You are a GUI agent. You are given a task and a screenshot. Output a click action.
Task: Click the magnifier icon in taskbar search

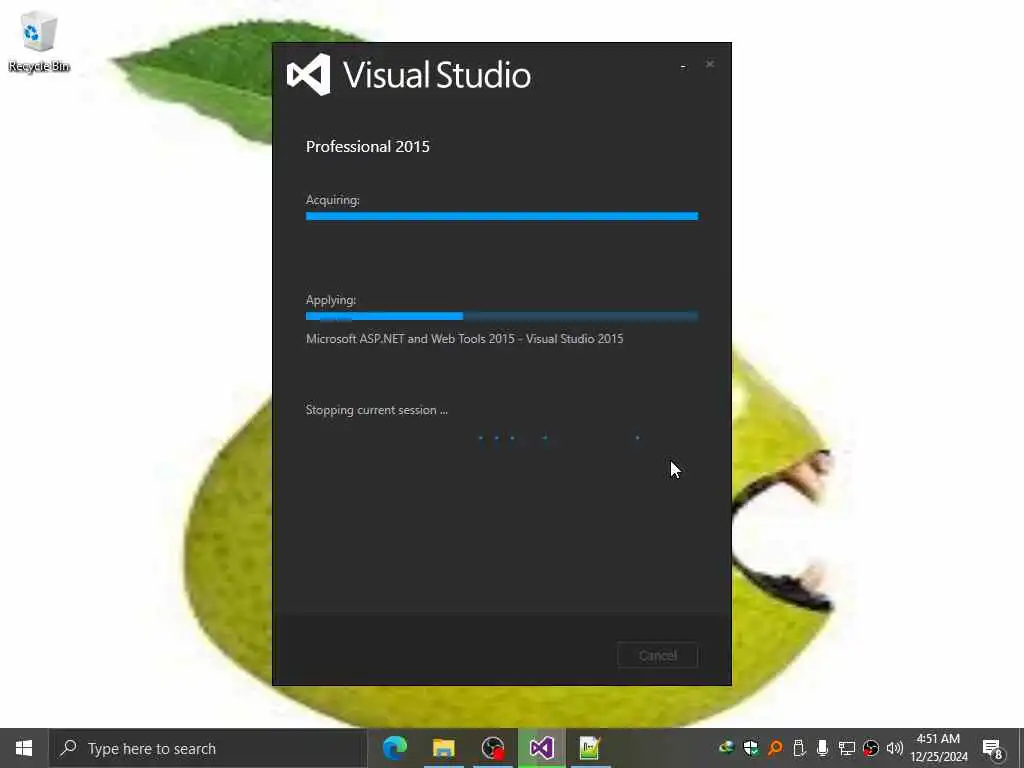coord(69,748)
